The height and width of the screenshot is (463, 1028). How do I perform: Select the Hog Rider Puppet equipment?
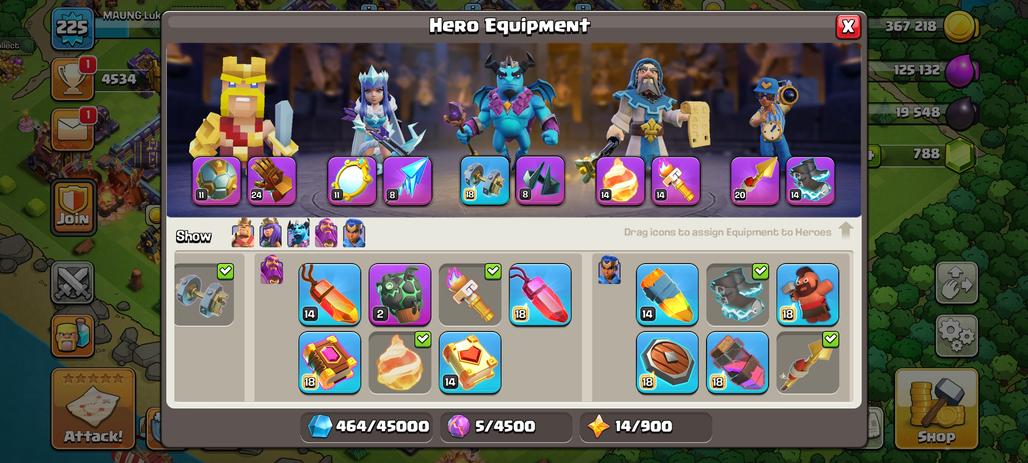pos(808,294)
